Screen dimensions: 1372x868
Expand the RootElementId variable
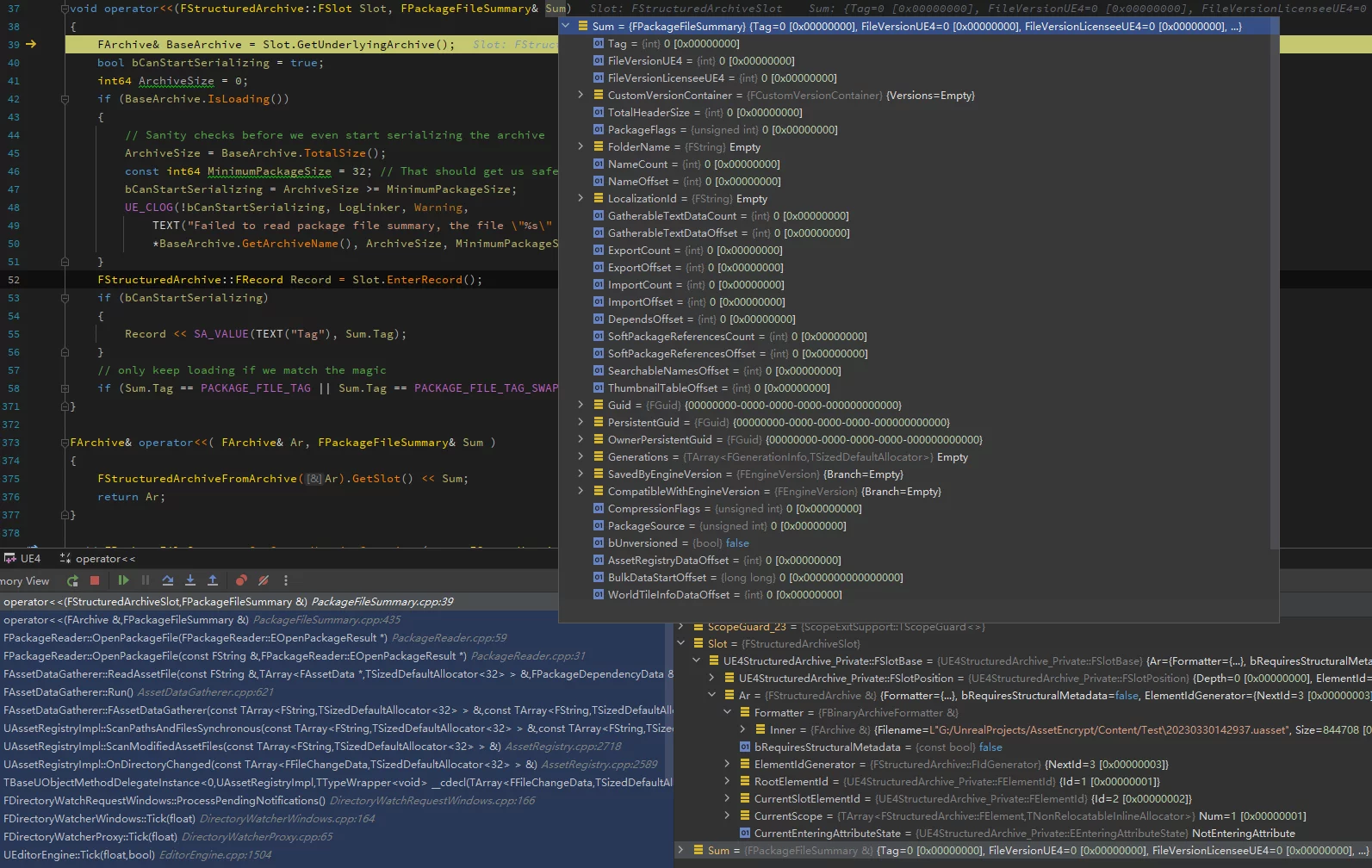click(728, 782)
